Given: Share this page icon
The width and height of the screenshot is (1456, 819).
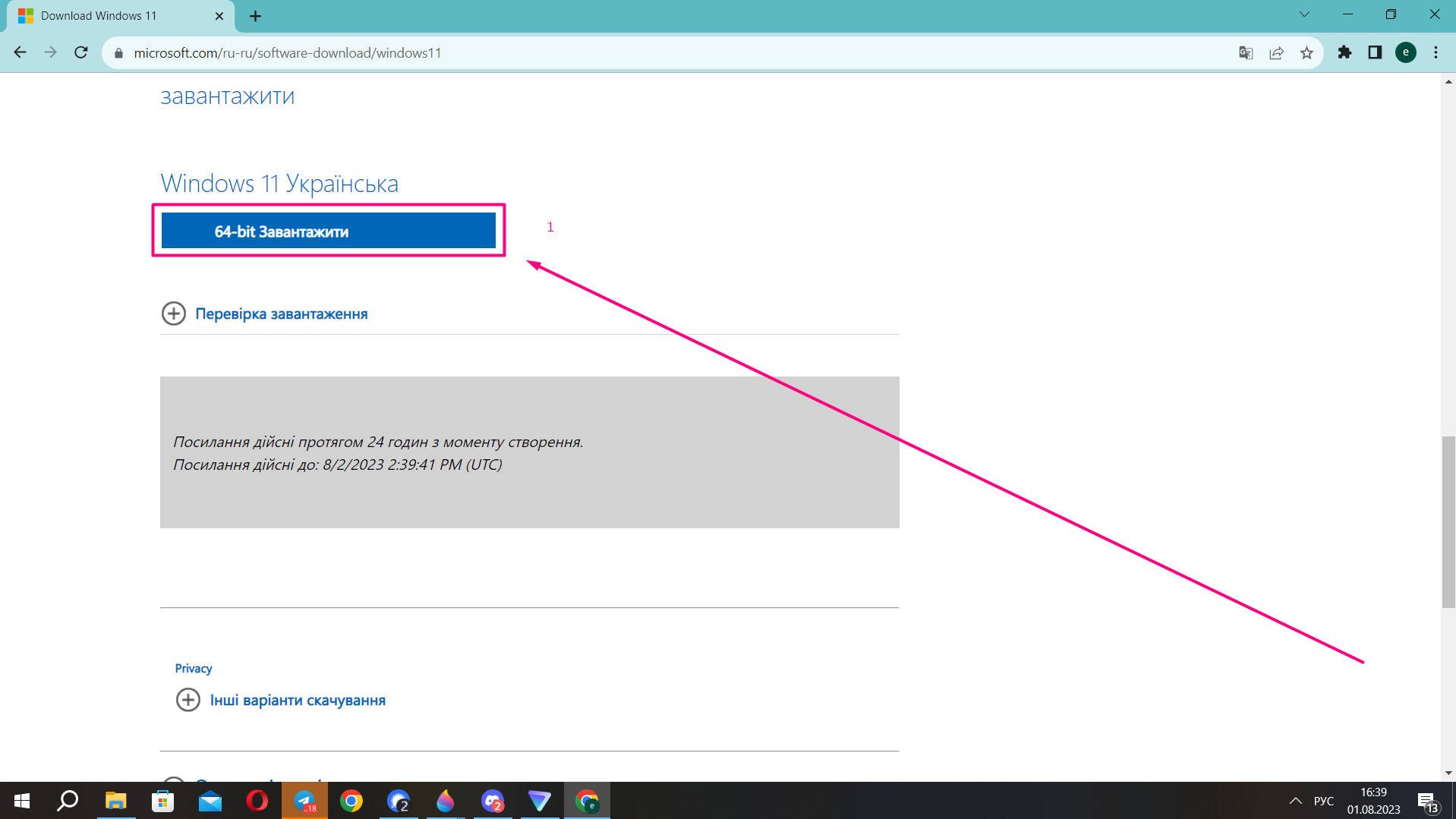Looking at the screenshot, I should click(x=1276, y=53).
